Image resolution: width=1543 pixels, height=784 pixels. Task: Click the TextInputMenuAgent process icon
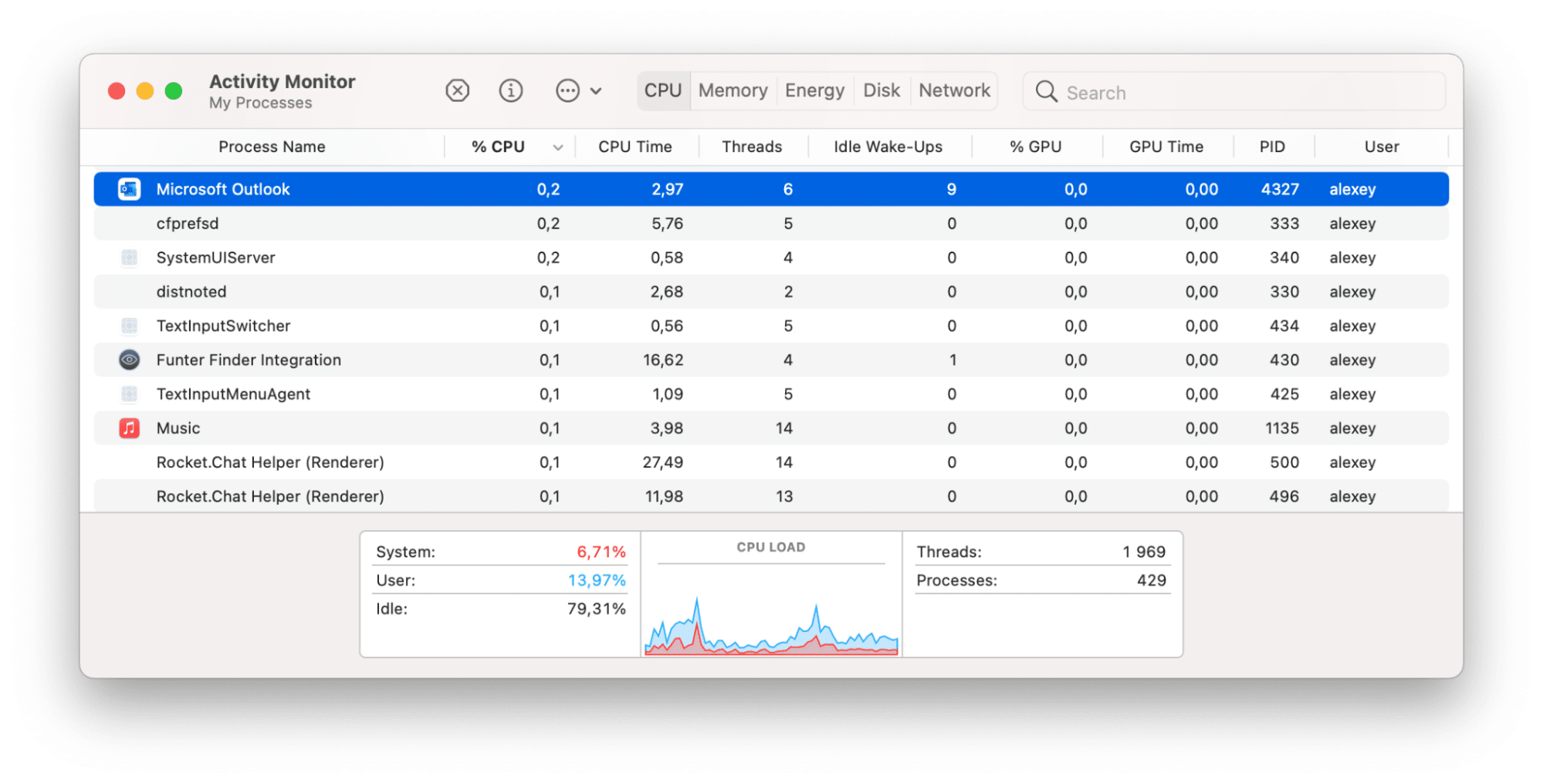(x=129, y=394)
